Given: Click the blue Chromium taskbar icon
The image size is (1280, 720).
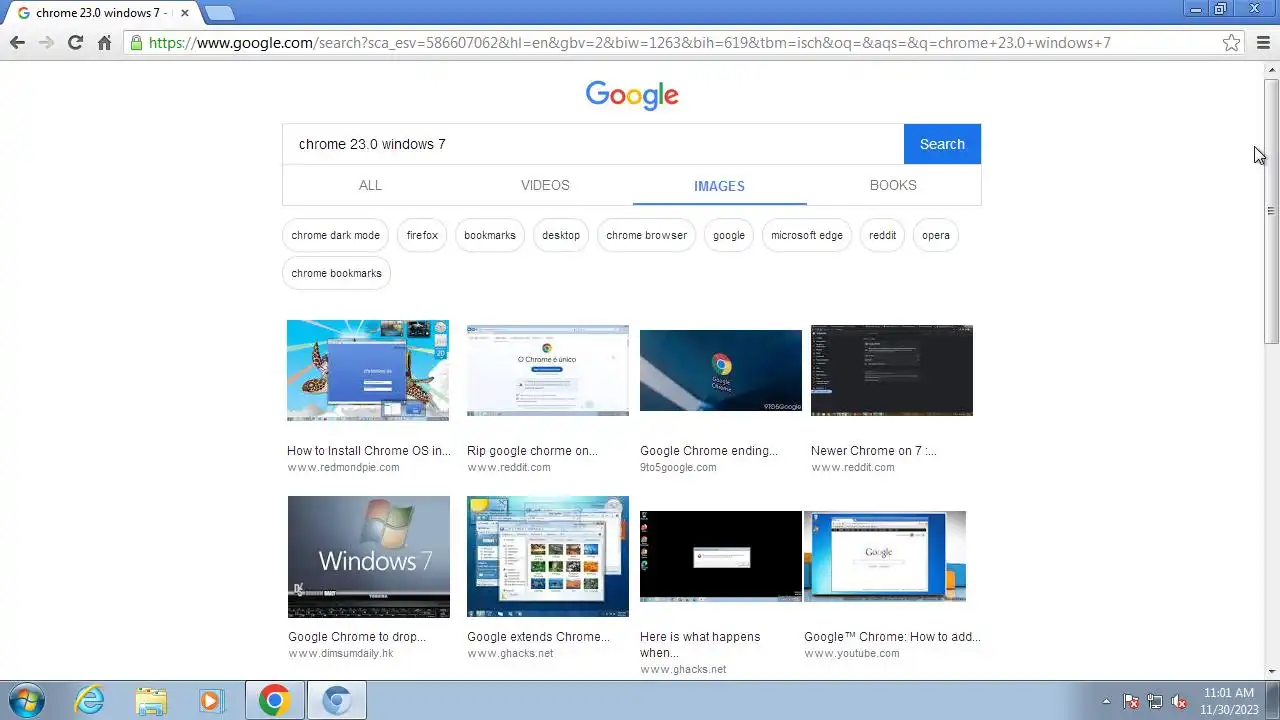Looking at the screenshot, I should coord(337,700).
